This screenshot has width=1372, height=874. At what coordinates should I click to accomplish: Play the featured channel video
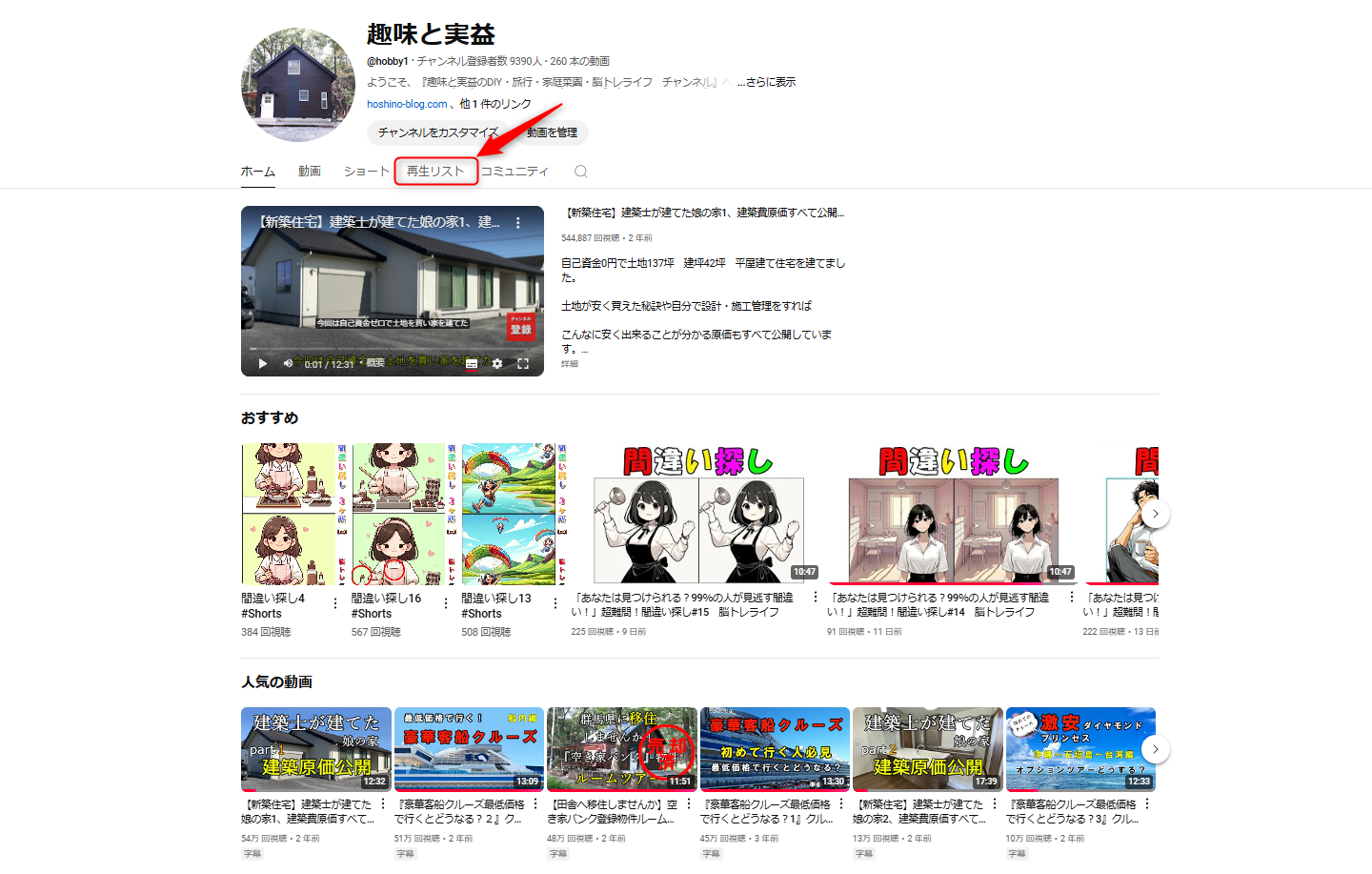263,363
